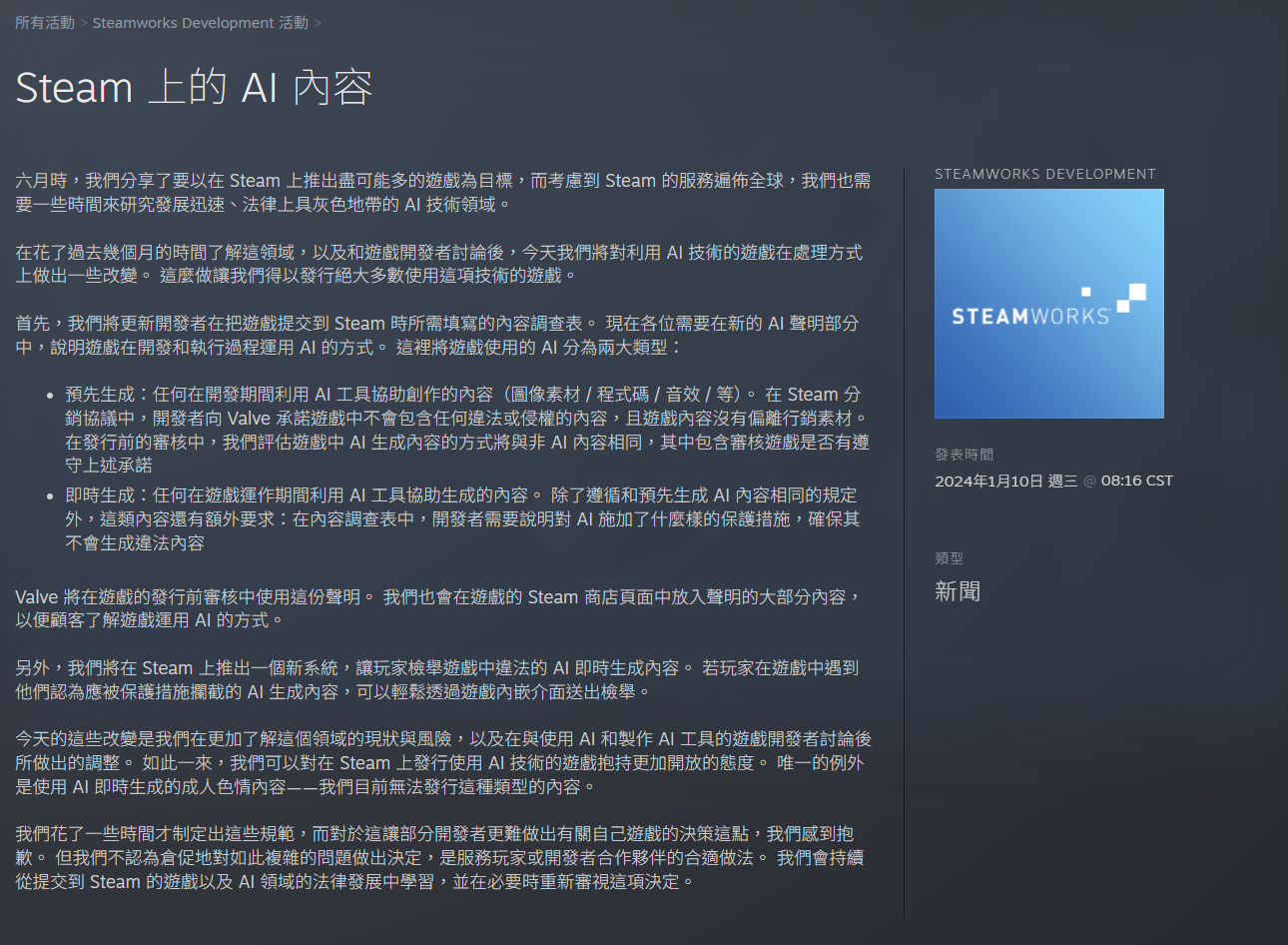Click the paragraph starting with 首先
The width and height of the screenshot is (1288, 945).
coord(437,336)
